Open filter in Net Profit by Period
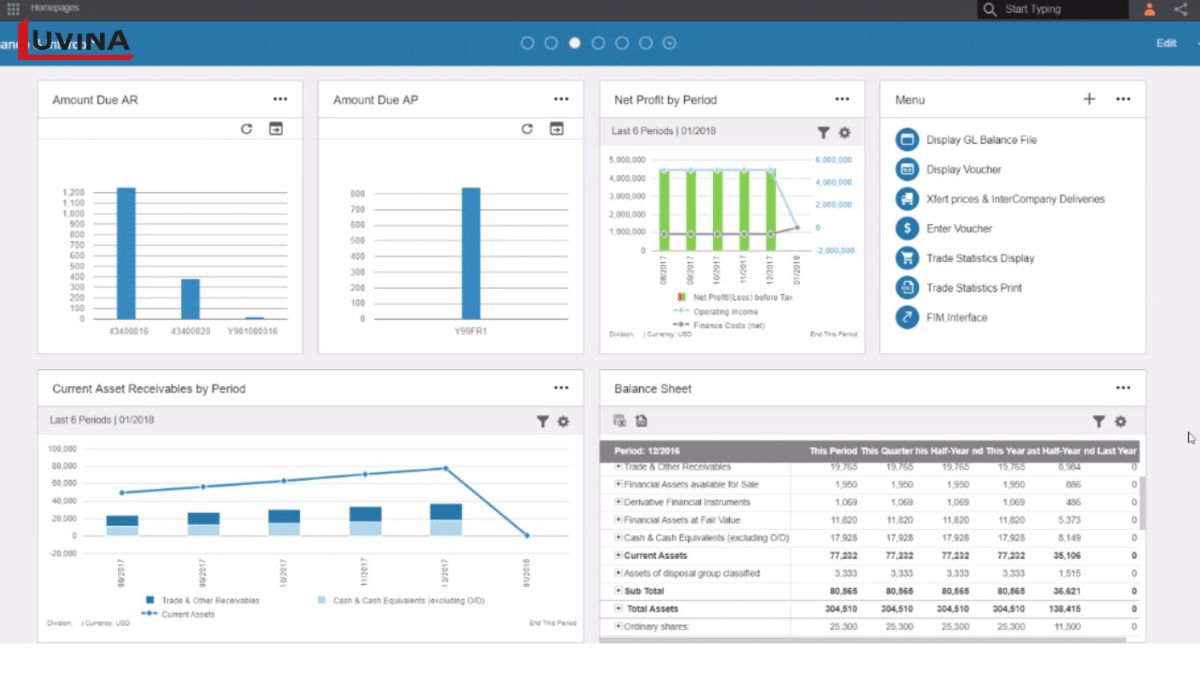This screenshot has width=1200, height=675. point(823,132)
